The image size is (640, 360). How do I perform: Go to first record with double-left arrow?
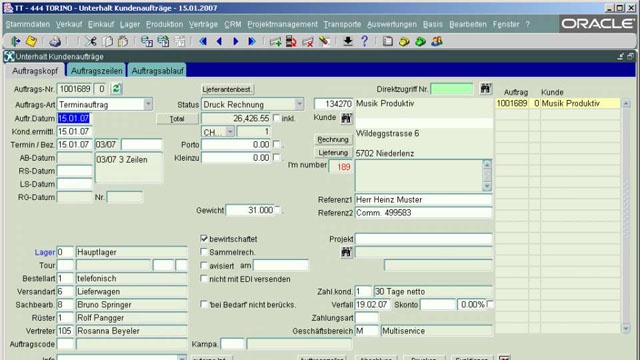tap(203, 41)
